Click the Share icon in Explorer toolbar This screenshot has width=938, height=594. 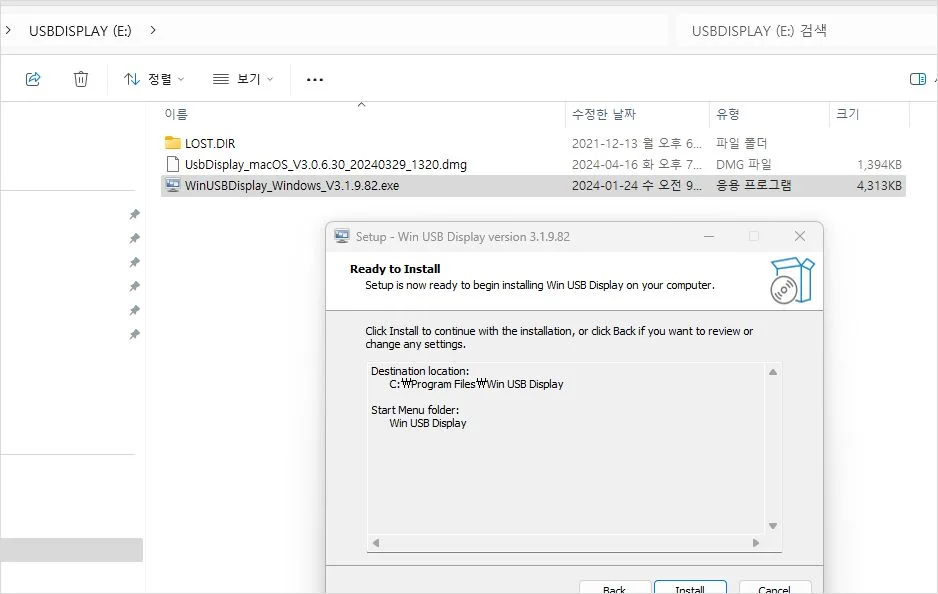click(33, 78)
